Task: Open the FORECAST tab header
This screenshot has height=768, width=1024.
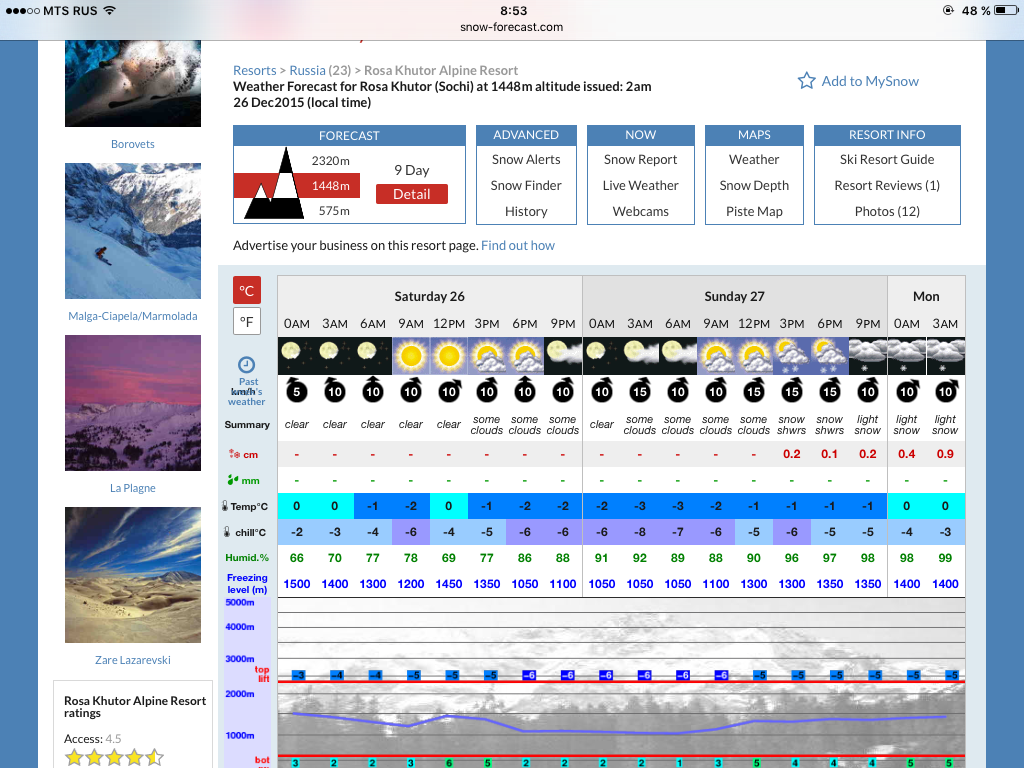Action: [349, 135]
